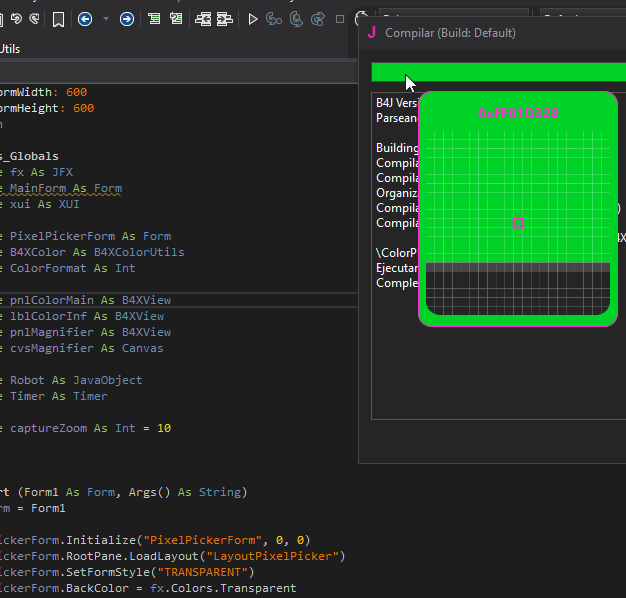
Task: Open the navigation history dropdown arrow
Action: (105, 19)
